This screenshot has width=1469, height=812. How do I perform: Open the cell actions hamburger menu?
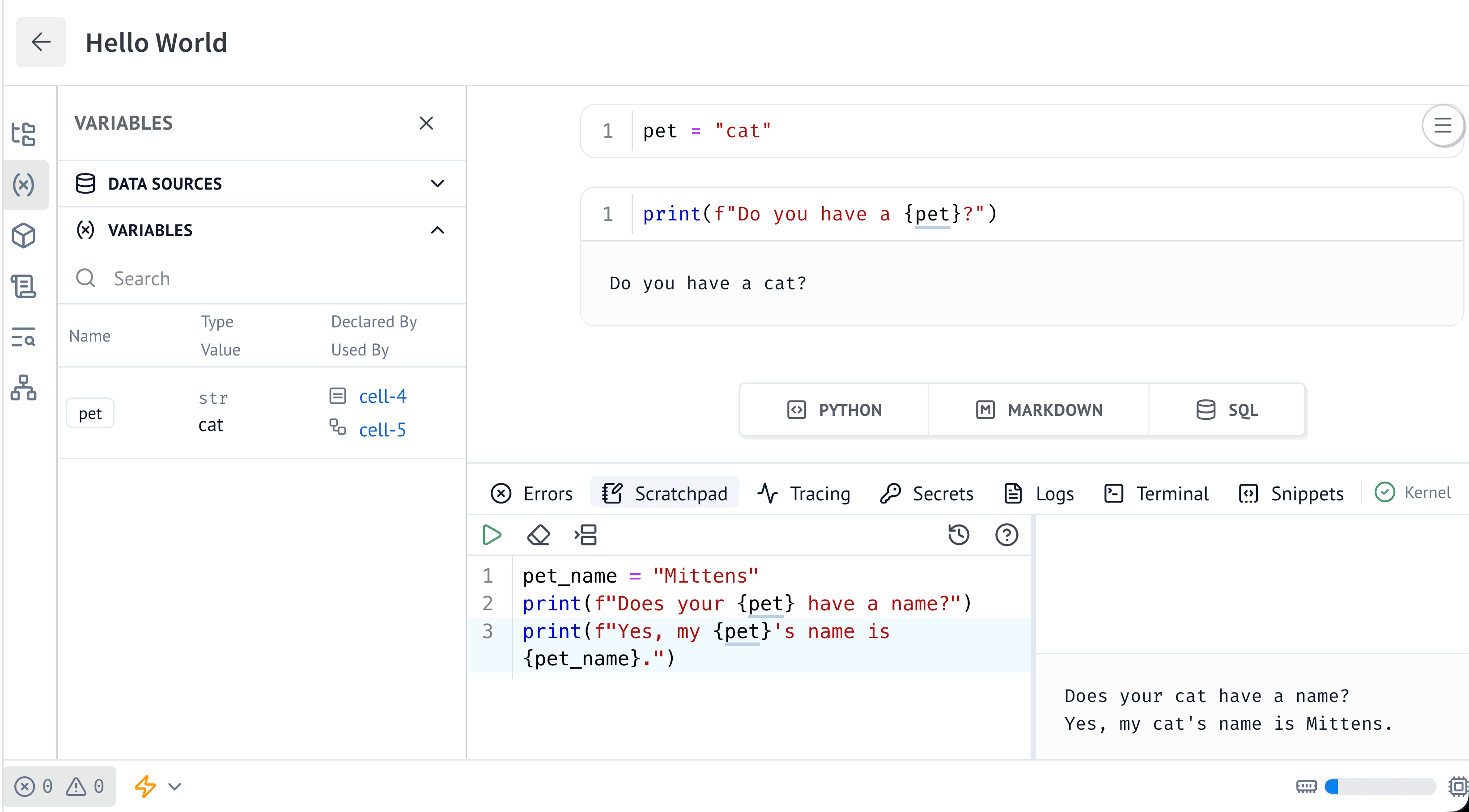(x=1443, y=126)
